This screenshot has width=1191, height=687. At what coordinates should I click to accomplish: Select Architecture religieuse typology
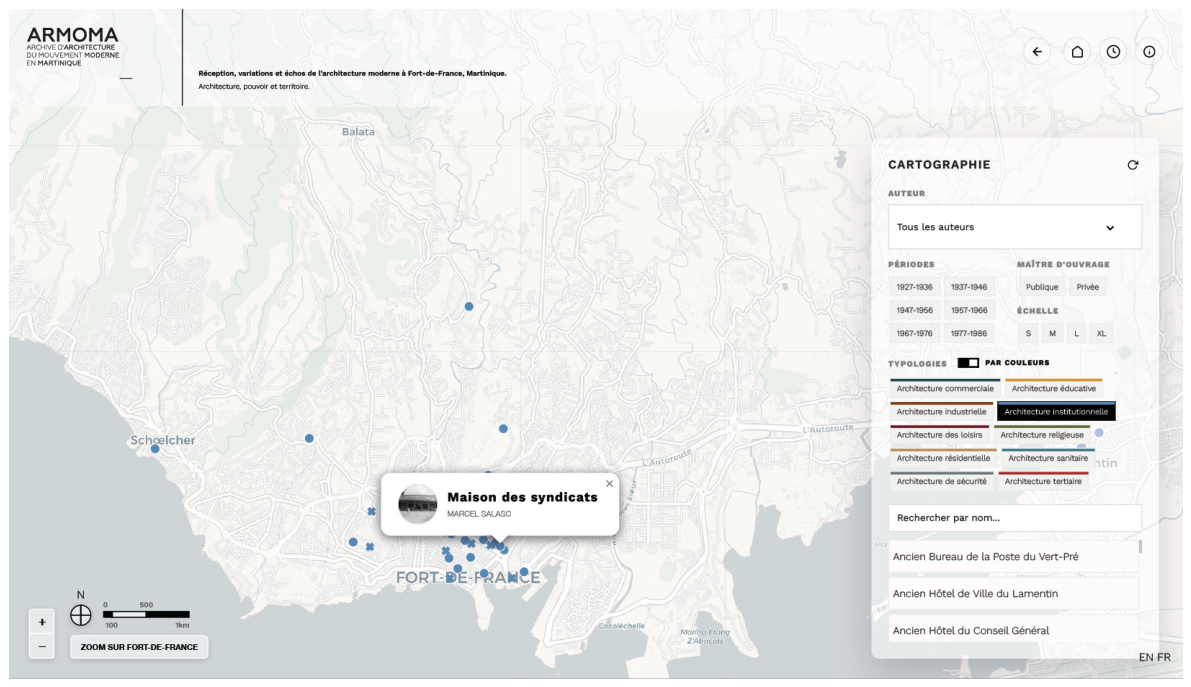[1041, 435]
